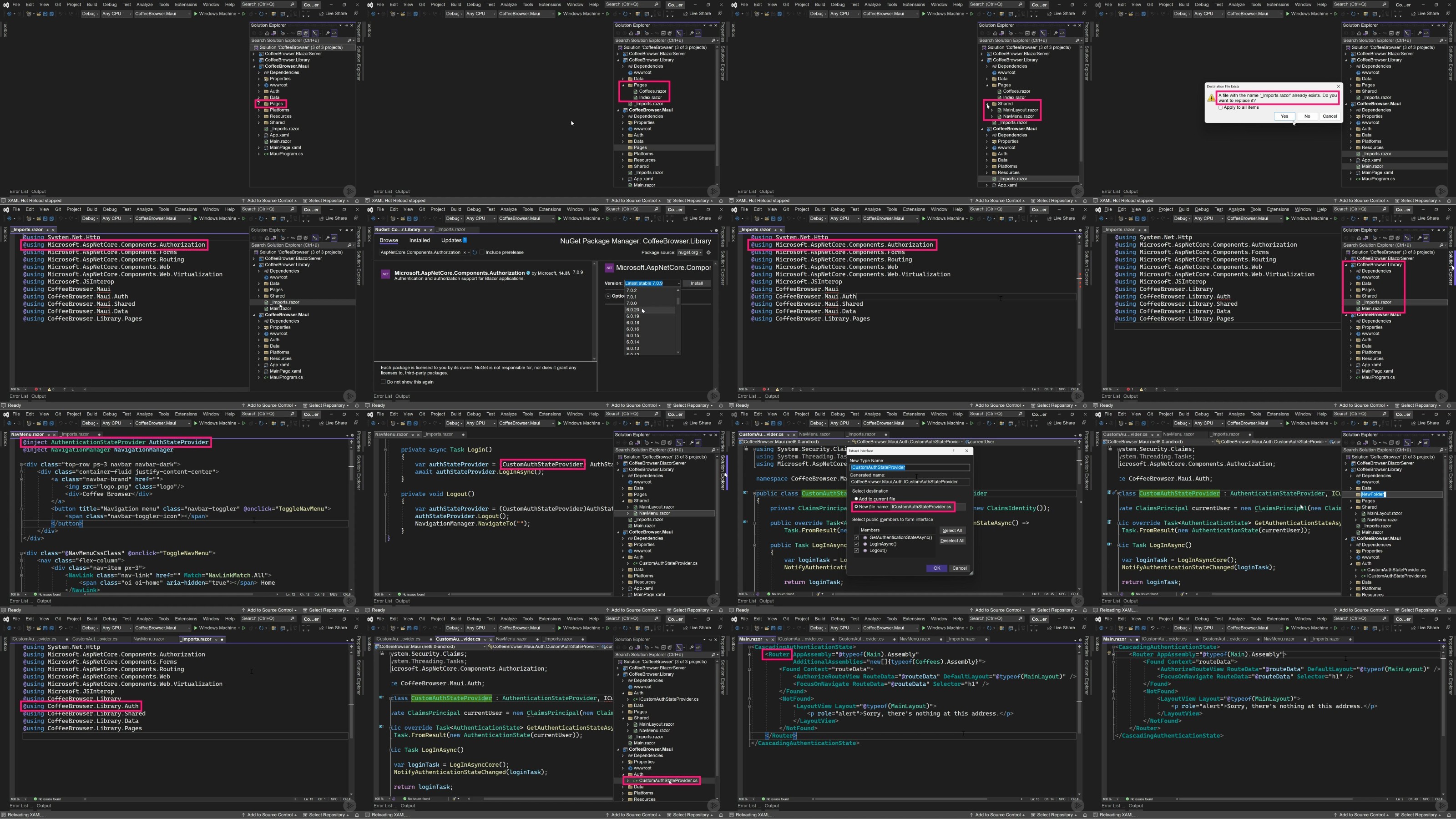Open Package source nuget.org dropdown
Screen dimensions: 1456x819
pos(690,253)
